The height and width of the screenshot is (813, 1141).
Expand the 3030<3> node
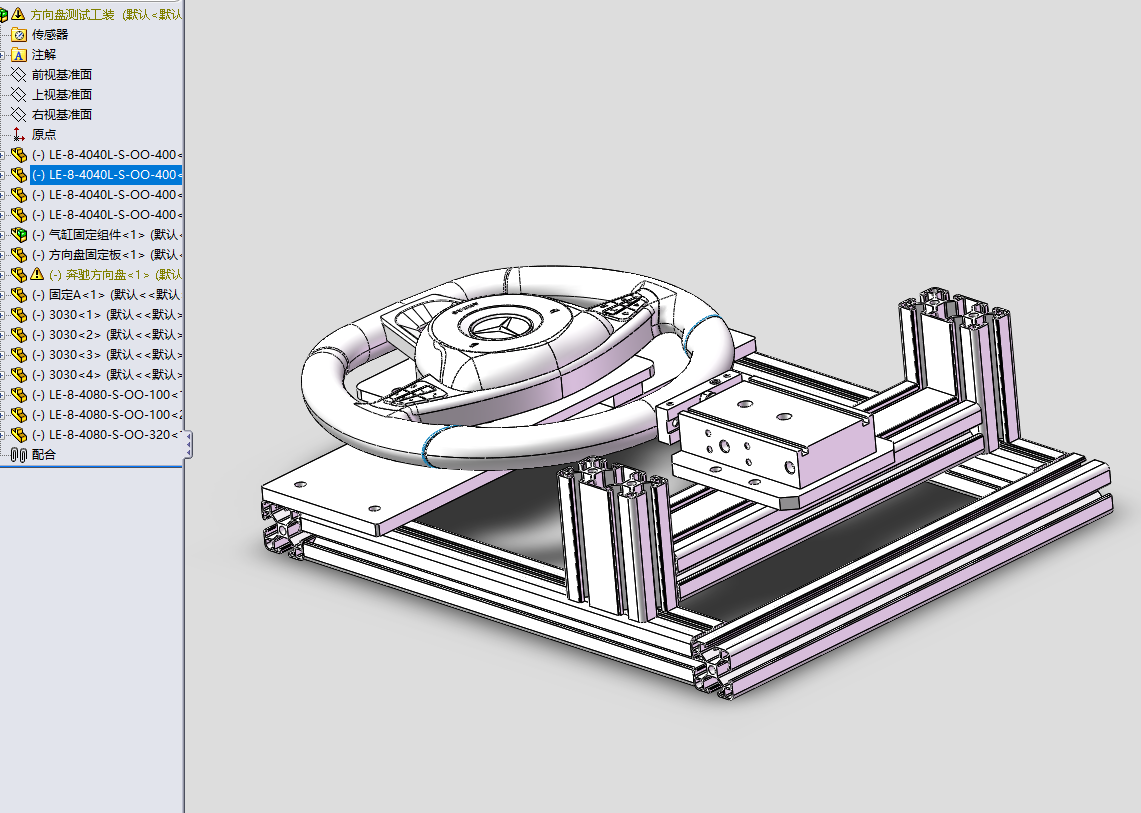point(2,354)
